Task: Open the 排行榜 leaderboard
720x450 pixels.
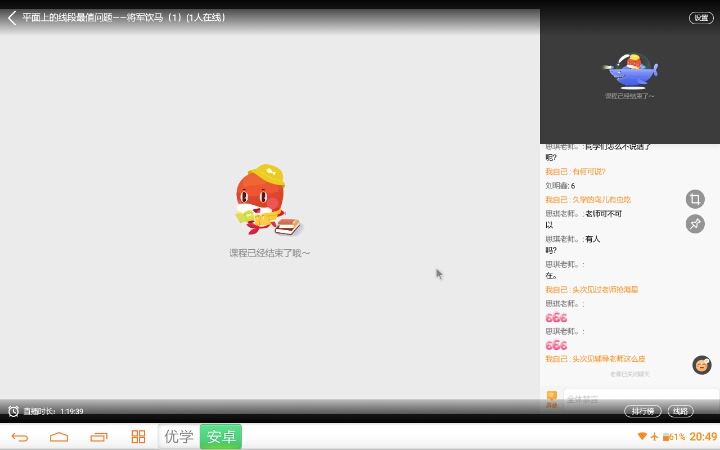Action: pos(643,411)
